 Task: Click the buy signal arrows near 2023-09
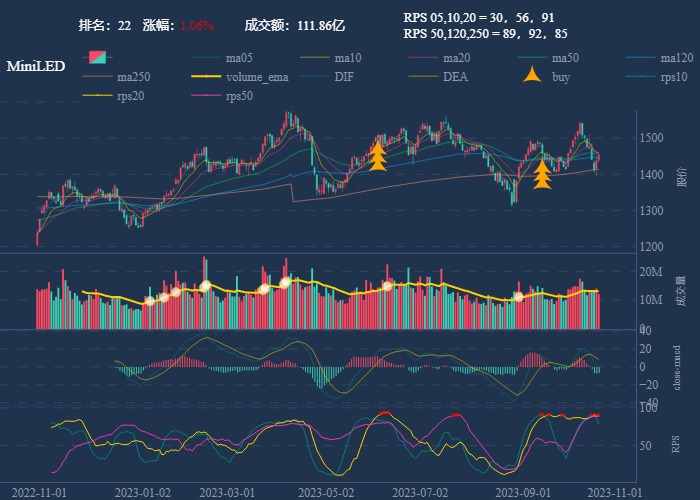point(542,175)
